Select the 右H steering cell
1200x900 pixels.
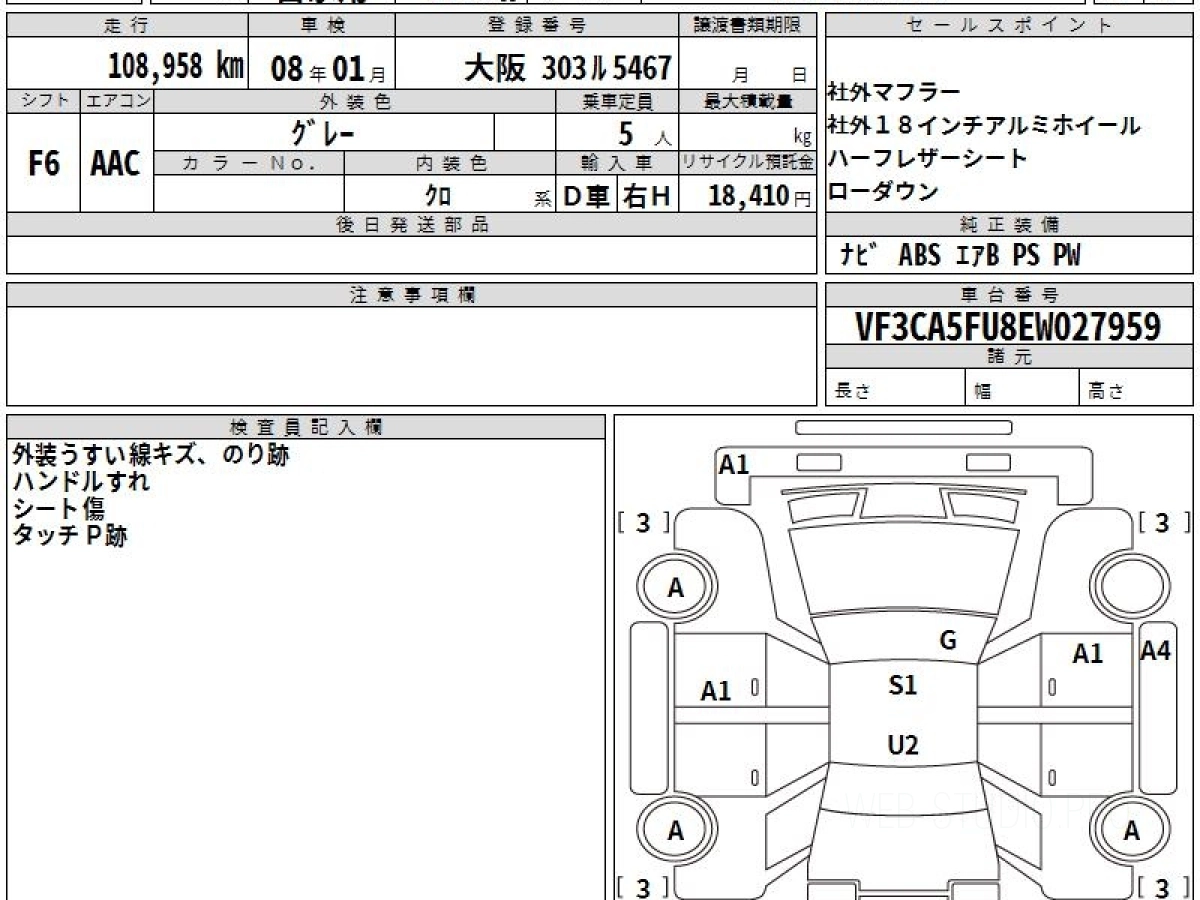(648, 196)
